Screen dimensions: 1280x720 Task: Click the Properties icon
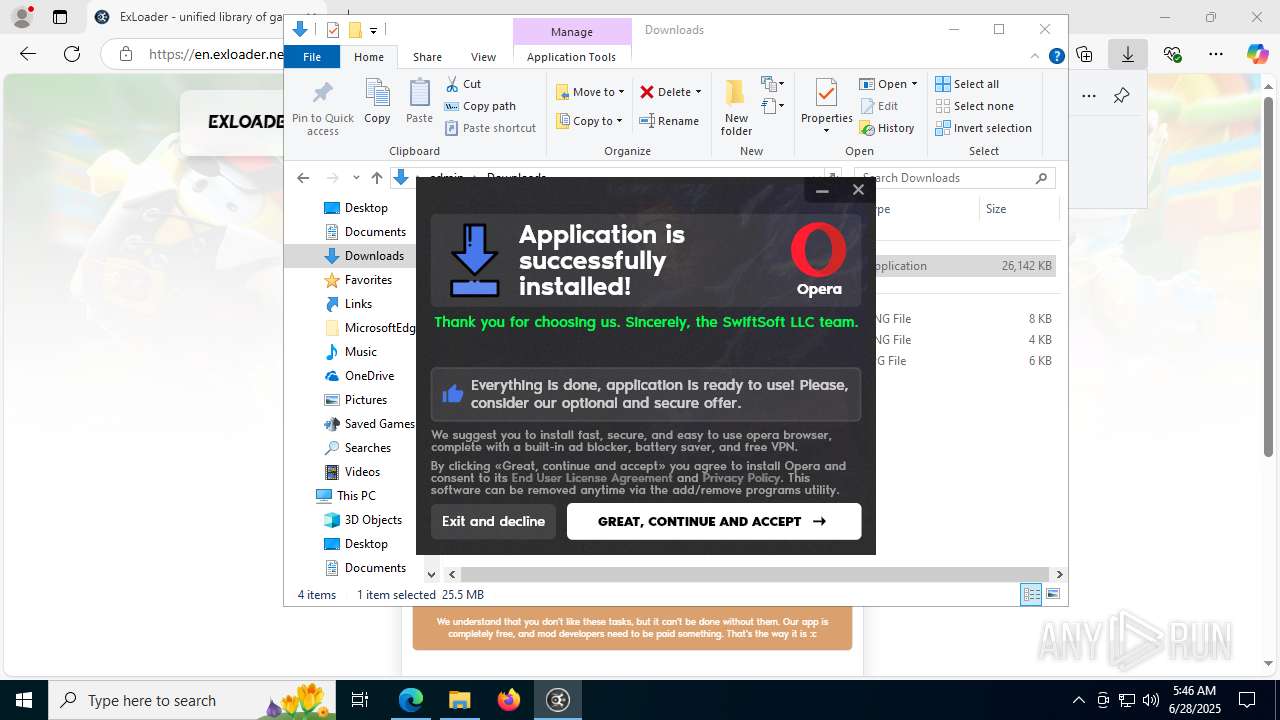(x=826, y=93)
